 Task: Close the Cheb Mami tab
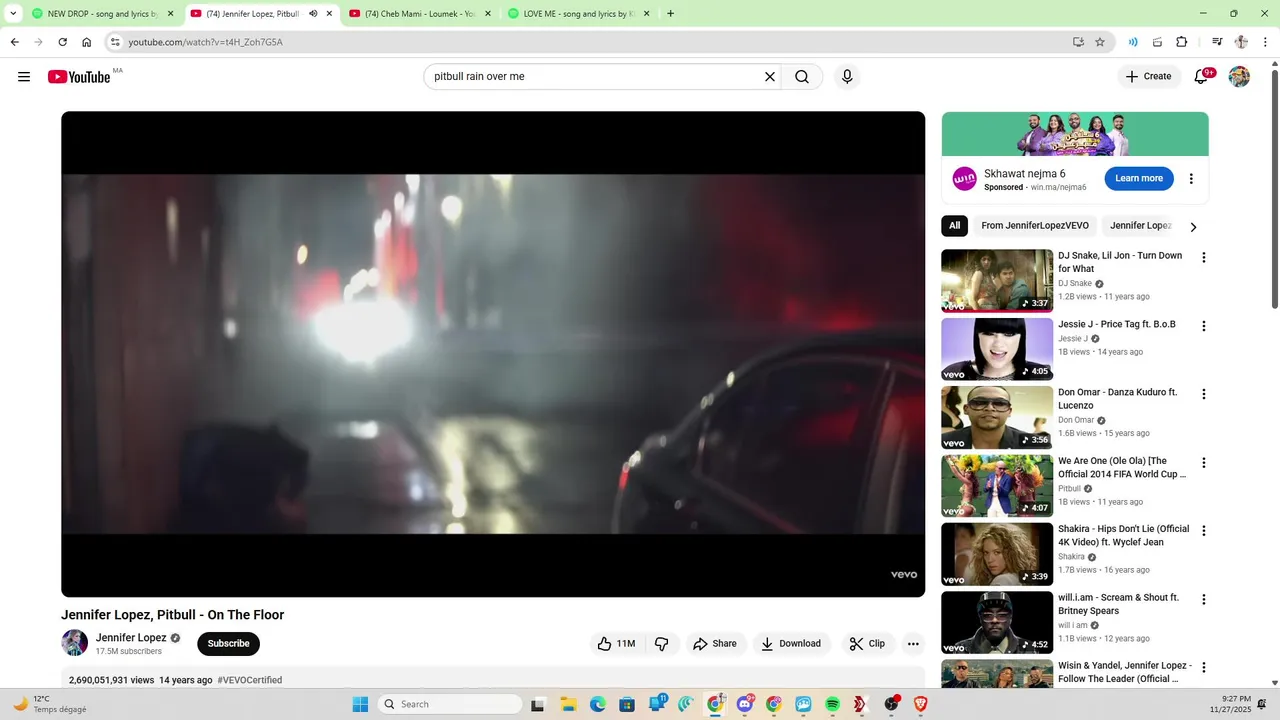click(x=487, y=14)
